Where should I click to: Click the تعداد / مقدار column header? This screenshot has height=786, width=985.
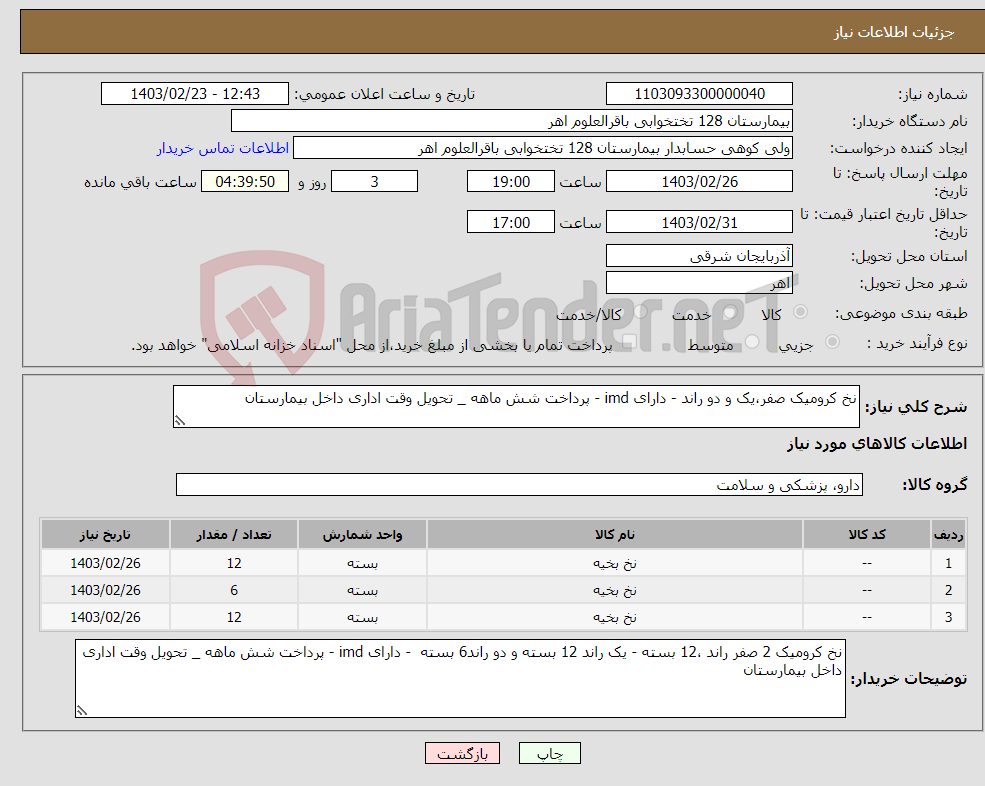(x=234, y=535)
